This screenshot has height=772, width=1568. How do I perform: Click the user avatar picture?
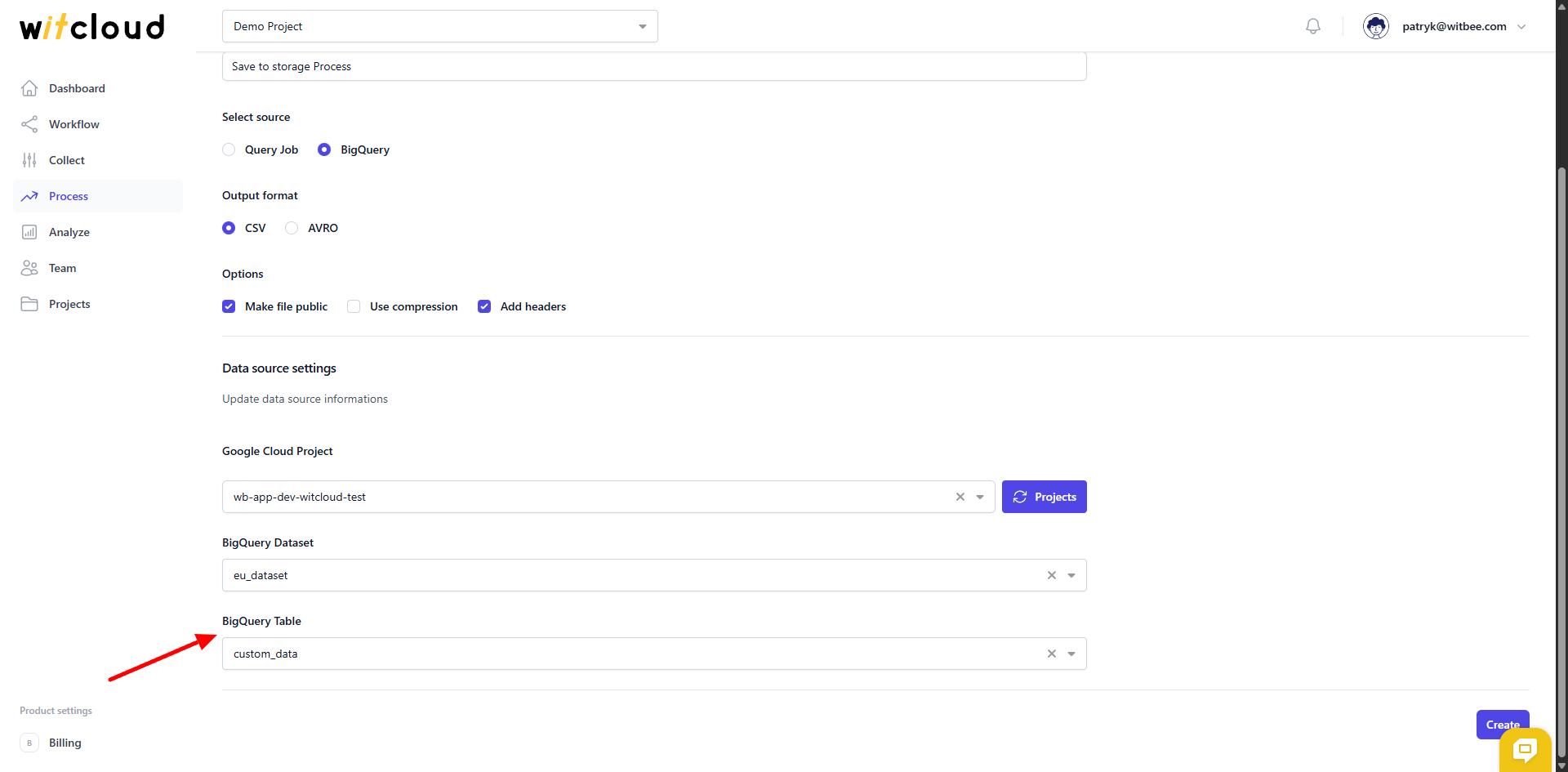1376,26
